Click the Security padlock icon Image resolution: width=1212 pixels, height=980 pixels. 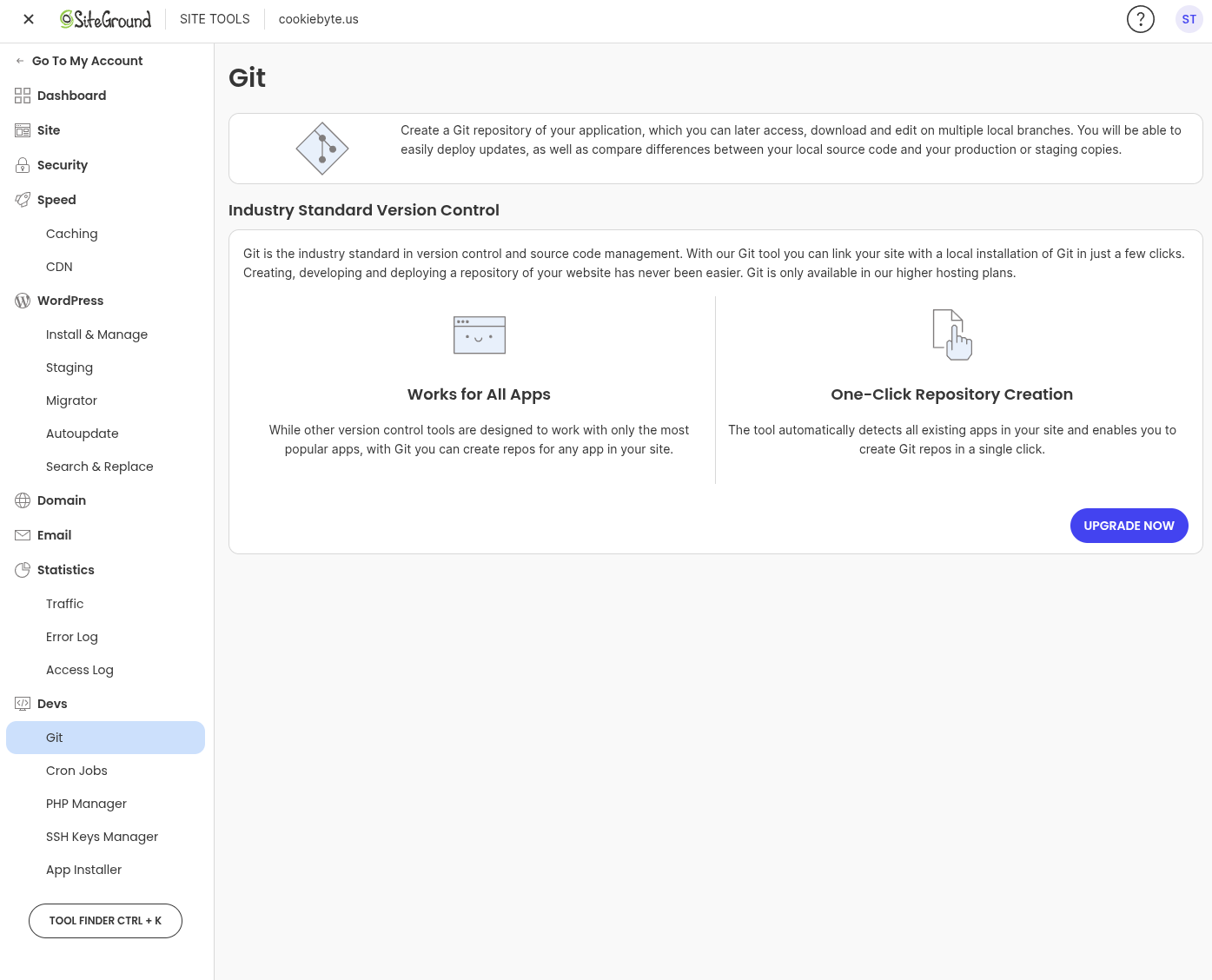point(23,165)
